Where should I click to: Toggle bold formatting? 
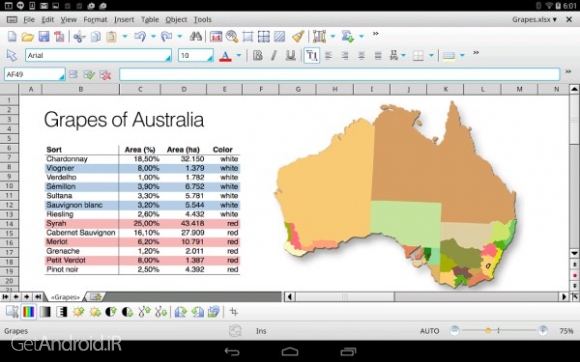[257, 55]
